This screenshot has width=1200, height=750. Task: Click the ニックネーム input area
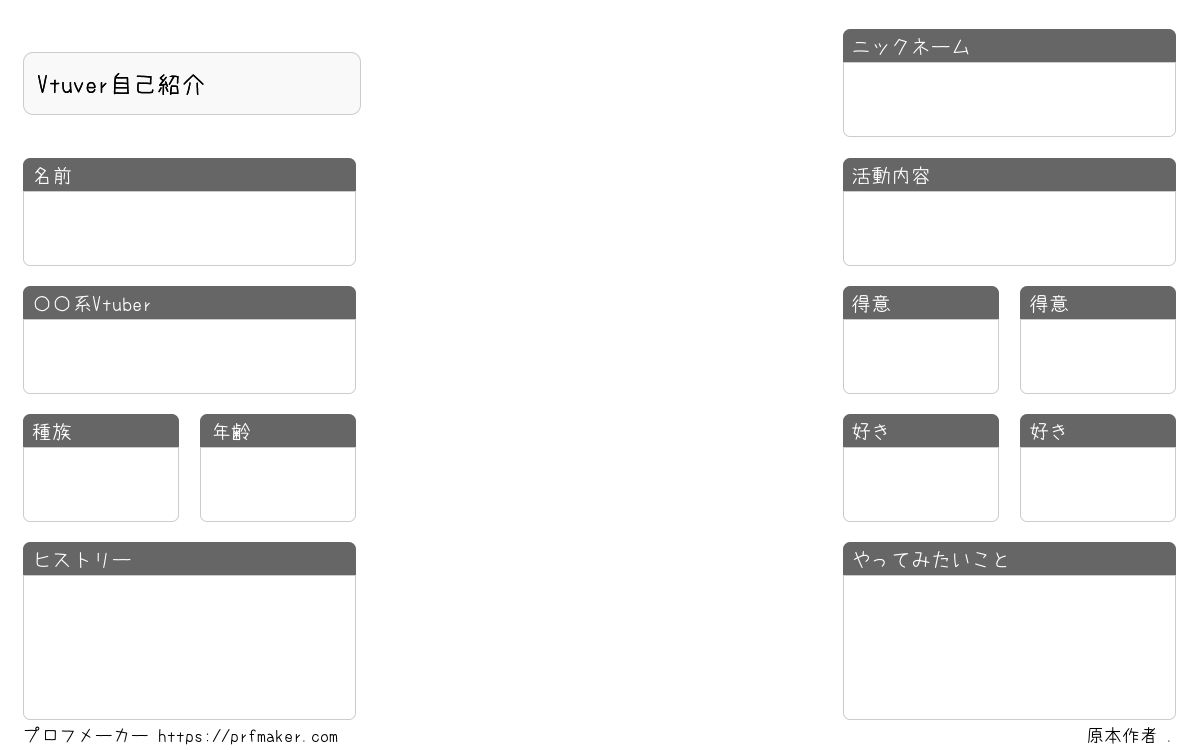click(1009, 99)
